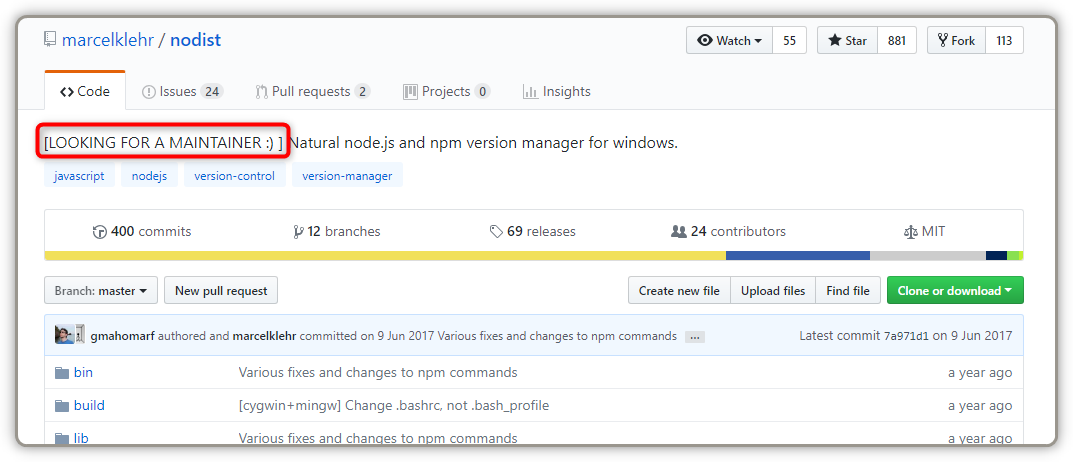
Task: Click the blue language bar segment
Action: click(798, 256)
